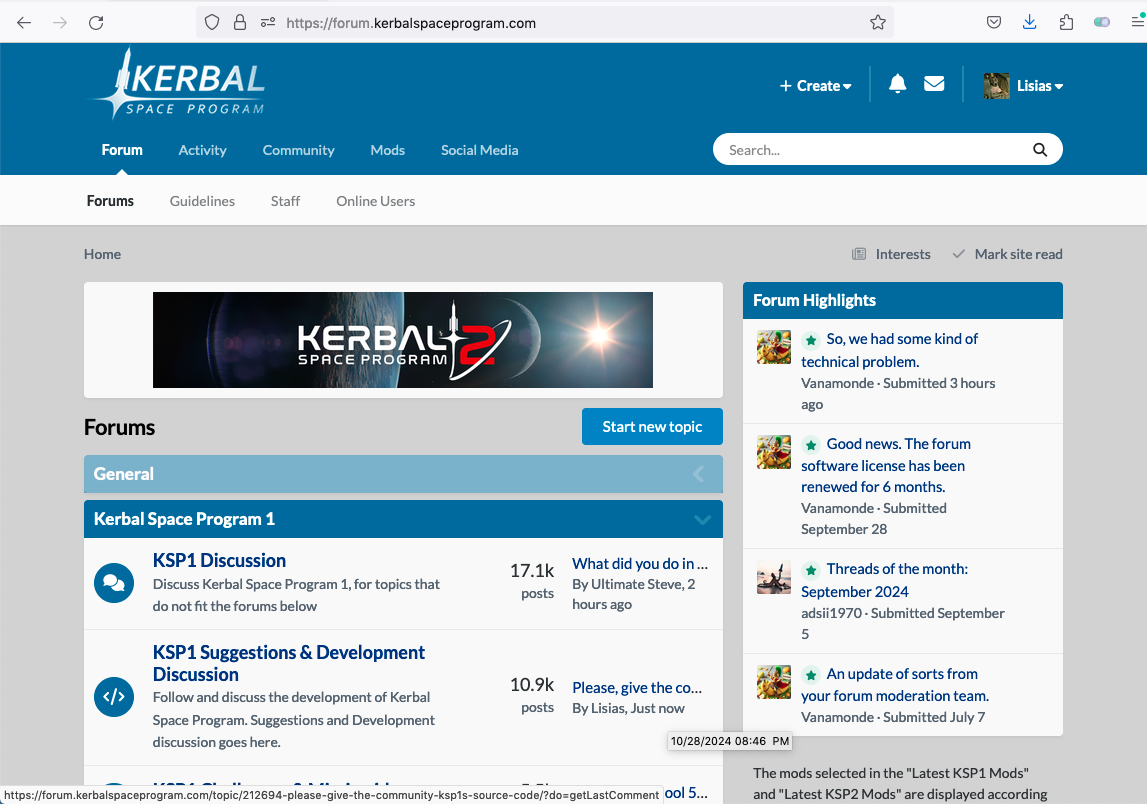Open the Staff sub-navigation link
1147x804 pixels.
285,201
